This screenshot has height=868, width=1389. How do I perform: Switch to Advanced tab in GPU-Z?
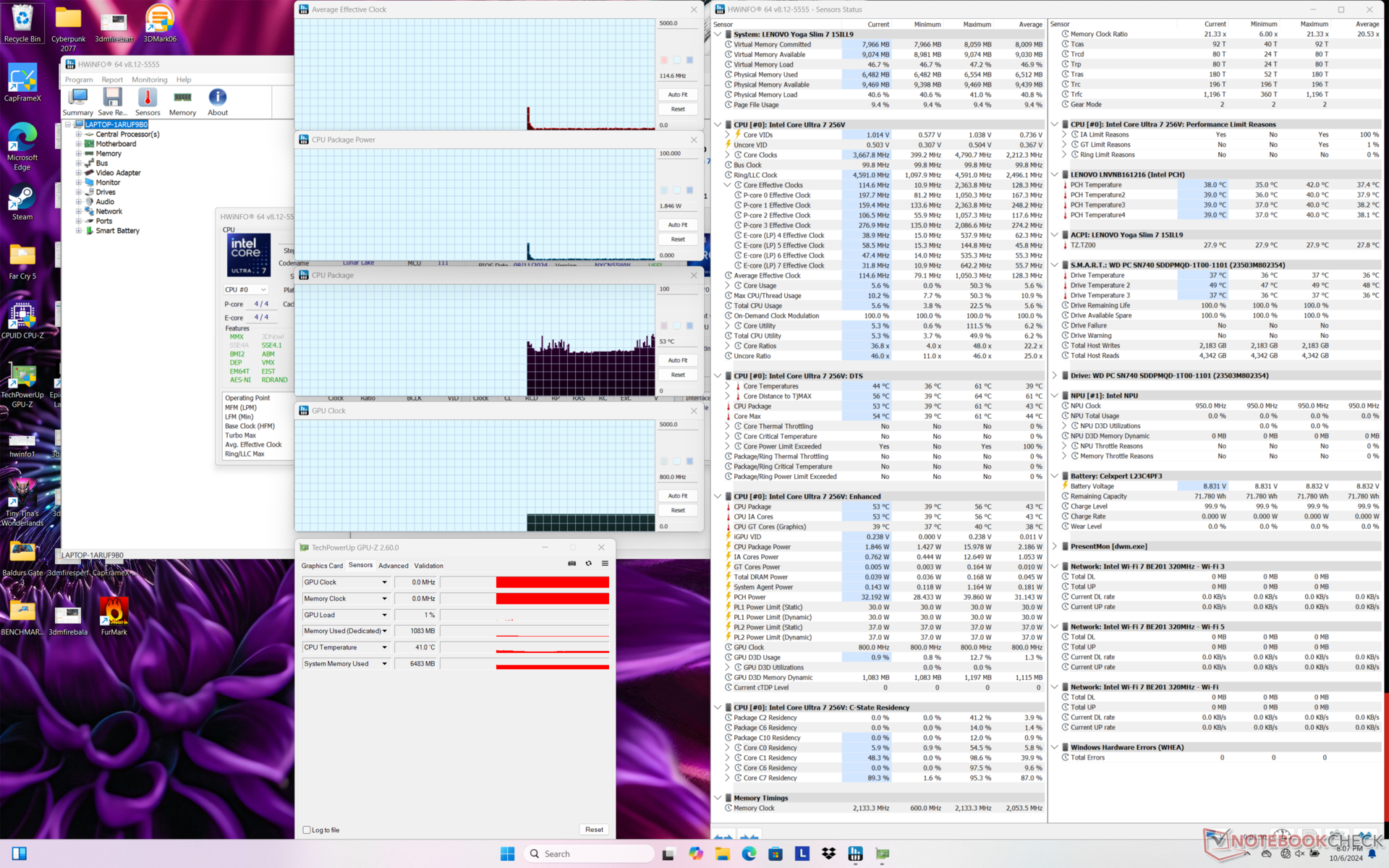tap(394, 566)
